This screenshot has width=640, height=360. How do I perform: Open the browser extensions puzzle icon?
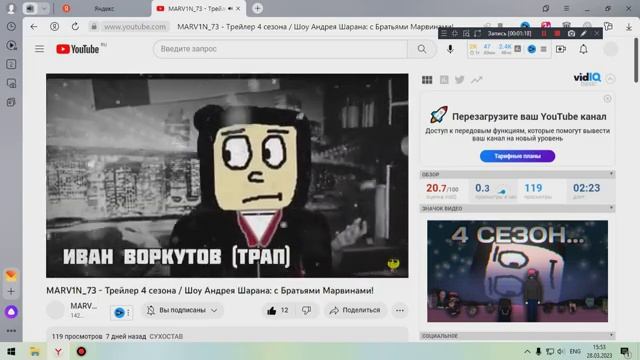point(608,27)
